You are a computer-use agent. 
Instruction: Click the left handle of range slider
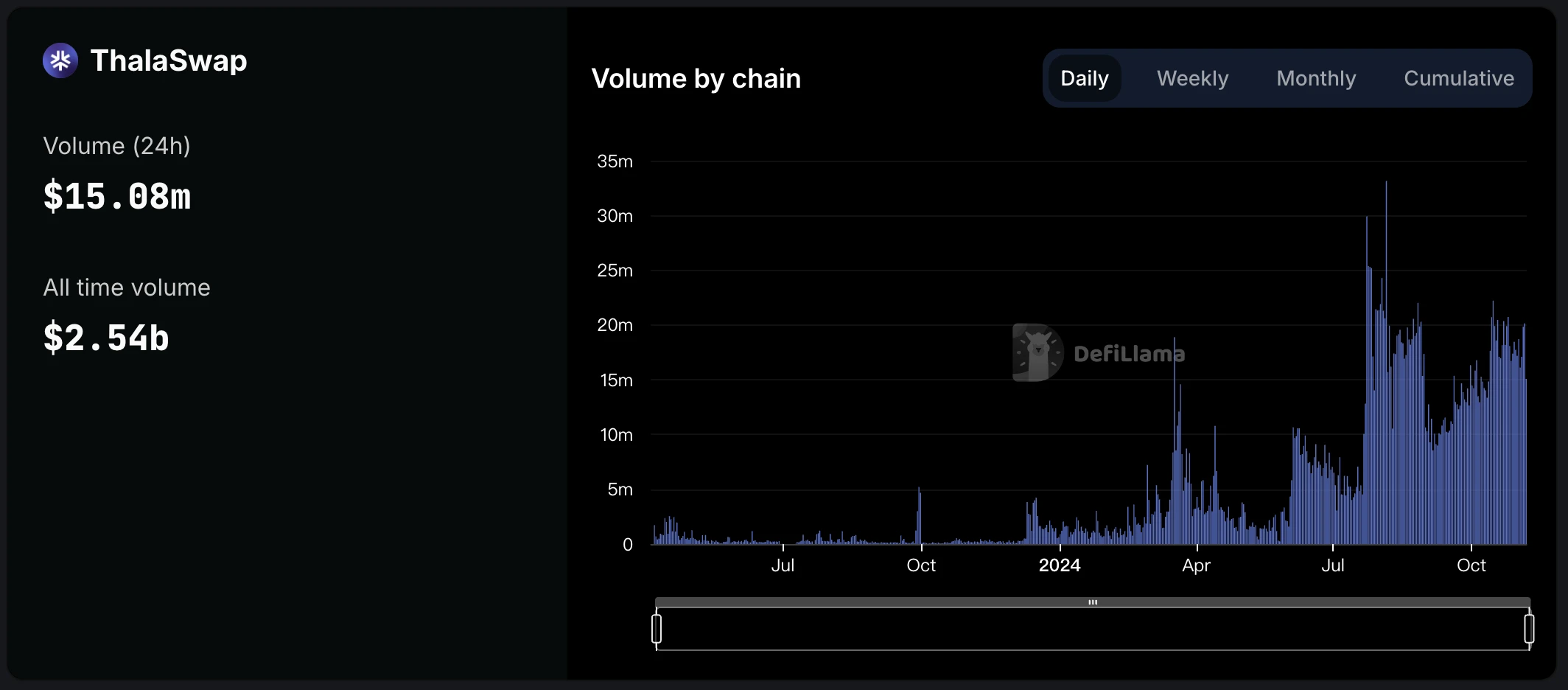click(657, 629)
